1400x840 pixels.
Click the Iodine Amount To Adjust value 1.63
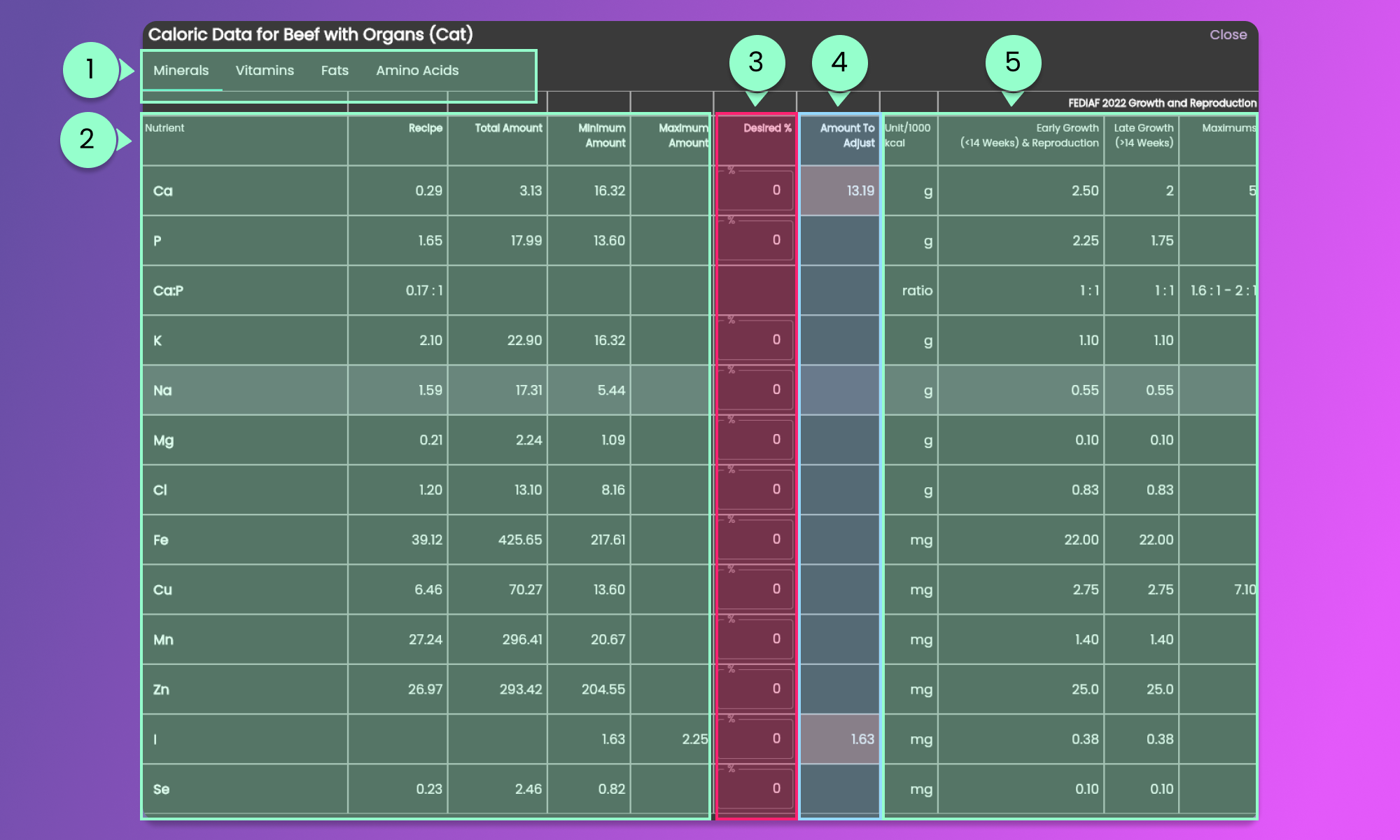click(862, 739)
